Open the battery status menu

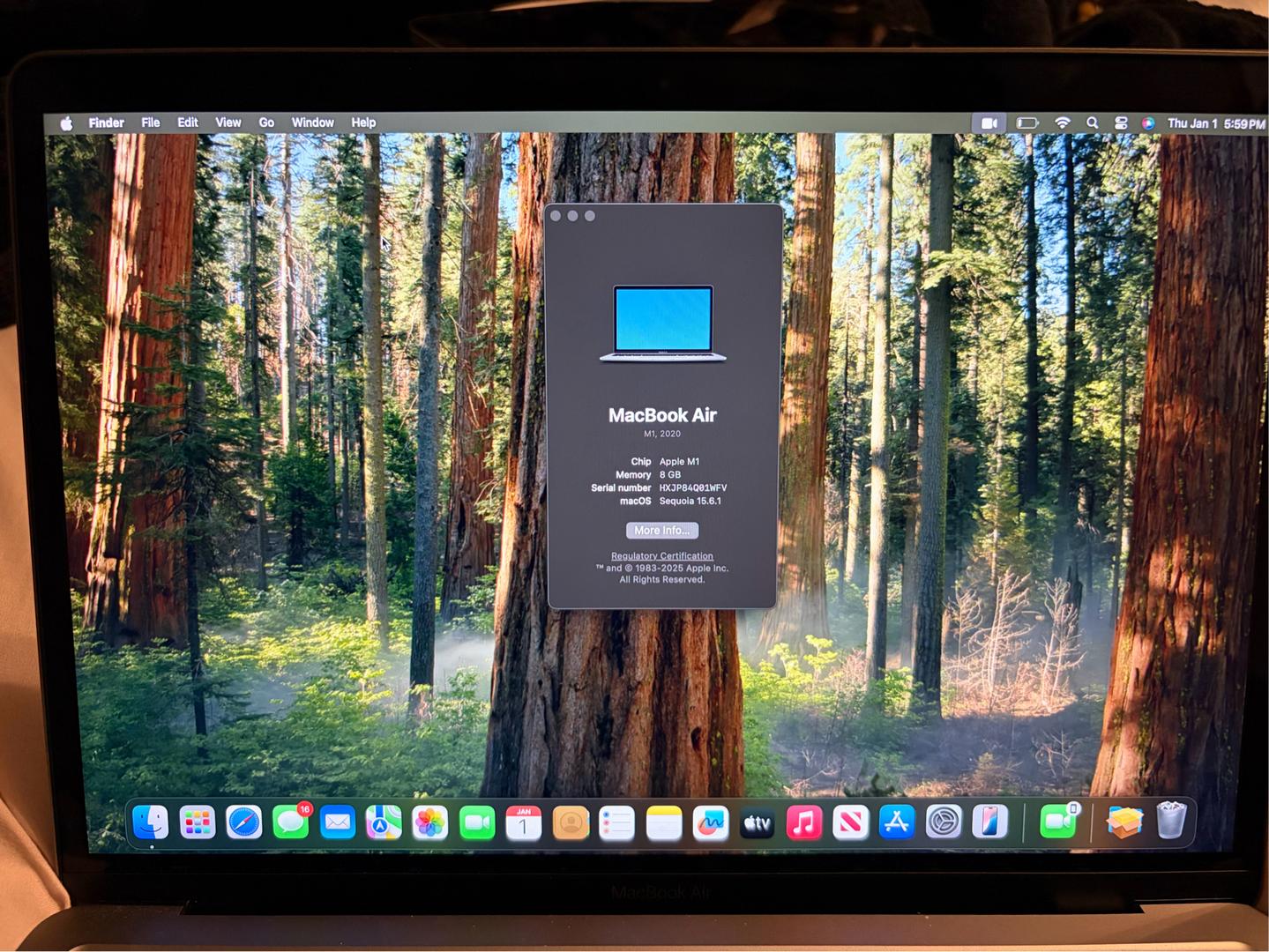[x=1026, y=123]
